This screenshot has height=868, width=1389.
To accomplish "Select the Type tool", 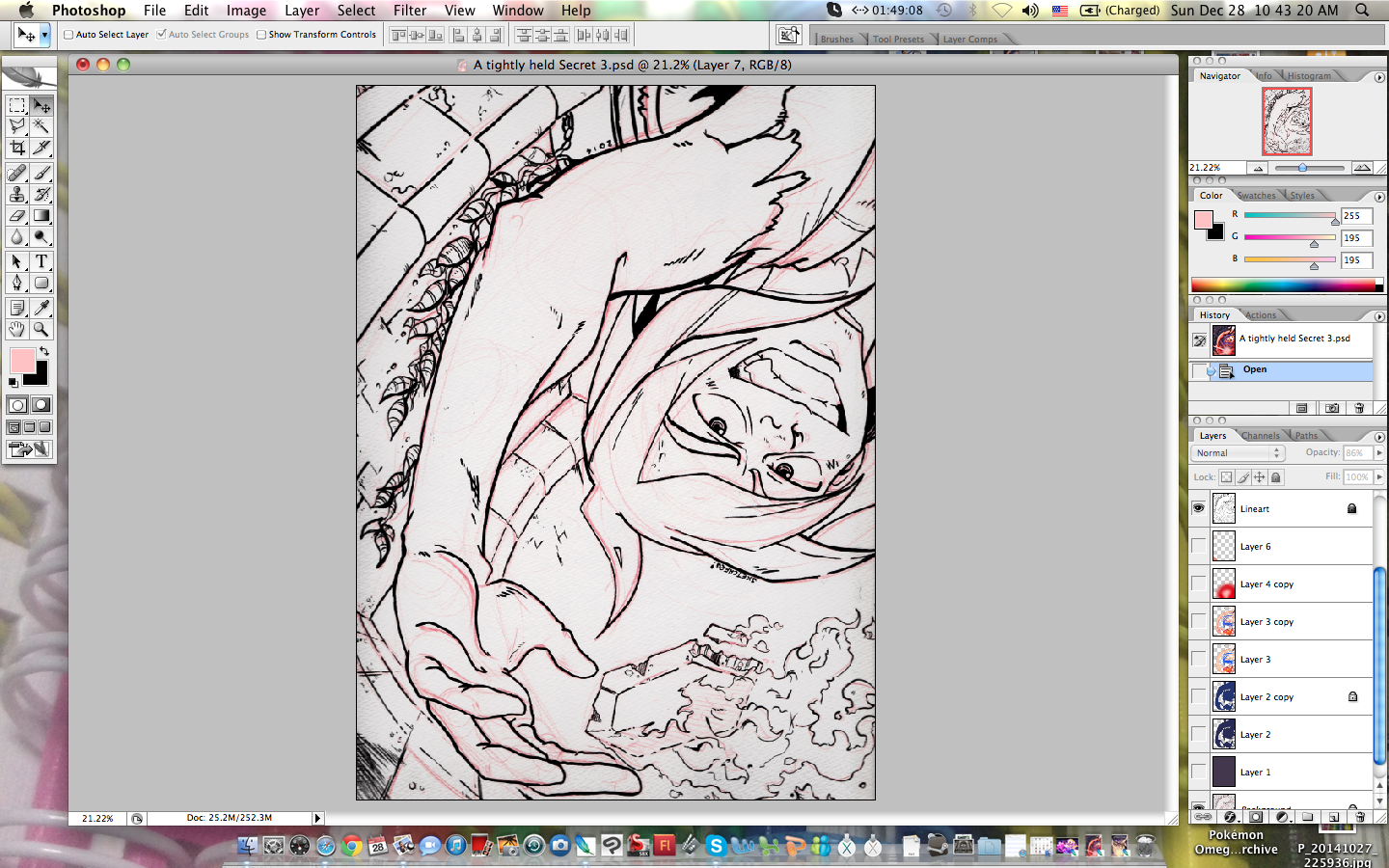I will point(41,261).
